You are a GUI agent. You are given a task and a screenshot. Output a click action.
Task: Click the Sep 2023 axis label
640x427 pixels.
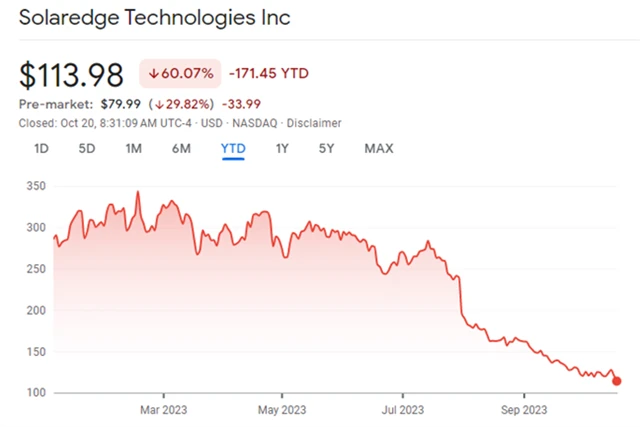(x=523, y=408)
